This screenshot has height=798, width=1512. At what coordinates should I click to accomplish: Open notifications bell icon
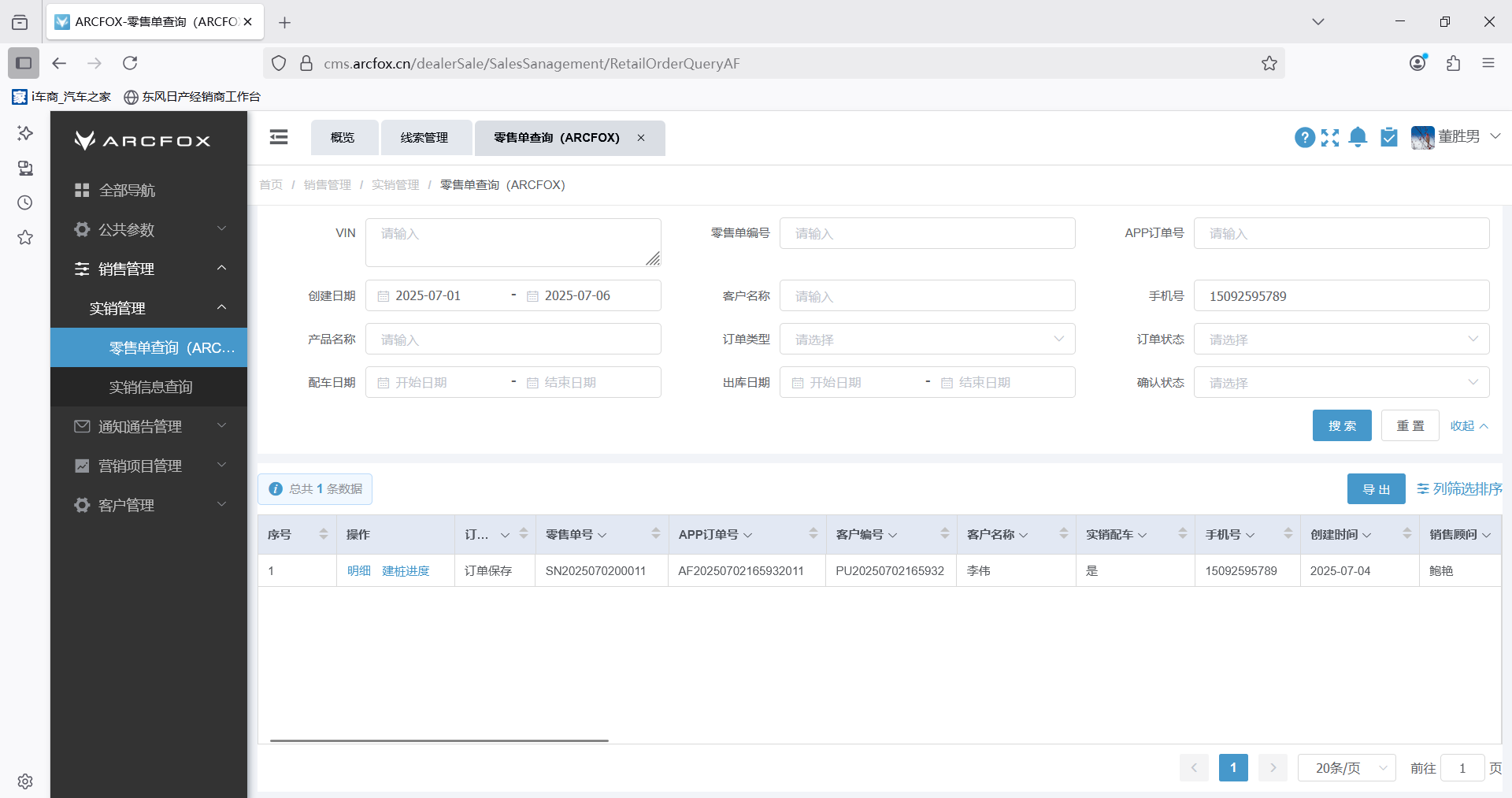click(x=1358, y=138)
